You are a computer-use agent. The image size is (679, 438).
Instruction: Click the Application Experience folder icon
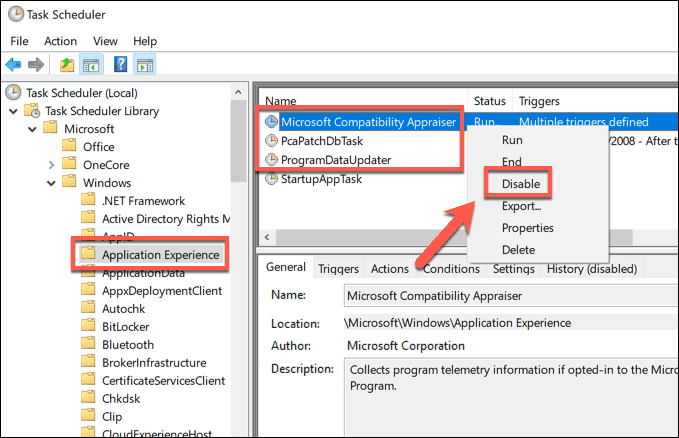coord(88,254)
